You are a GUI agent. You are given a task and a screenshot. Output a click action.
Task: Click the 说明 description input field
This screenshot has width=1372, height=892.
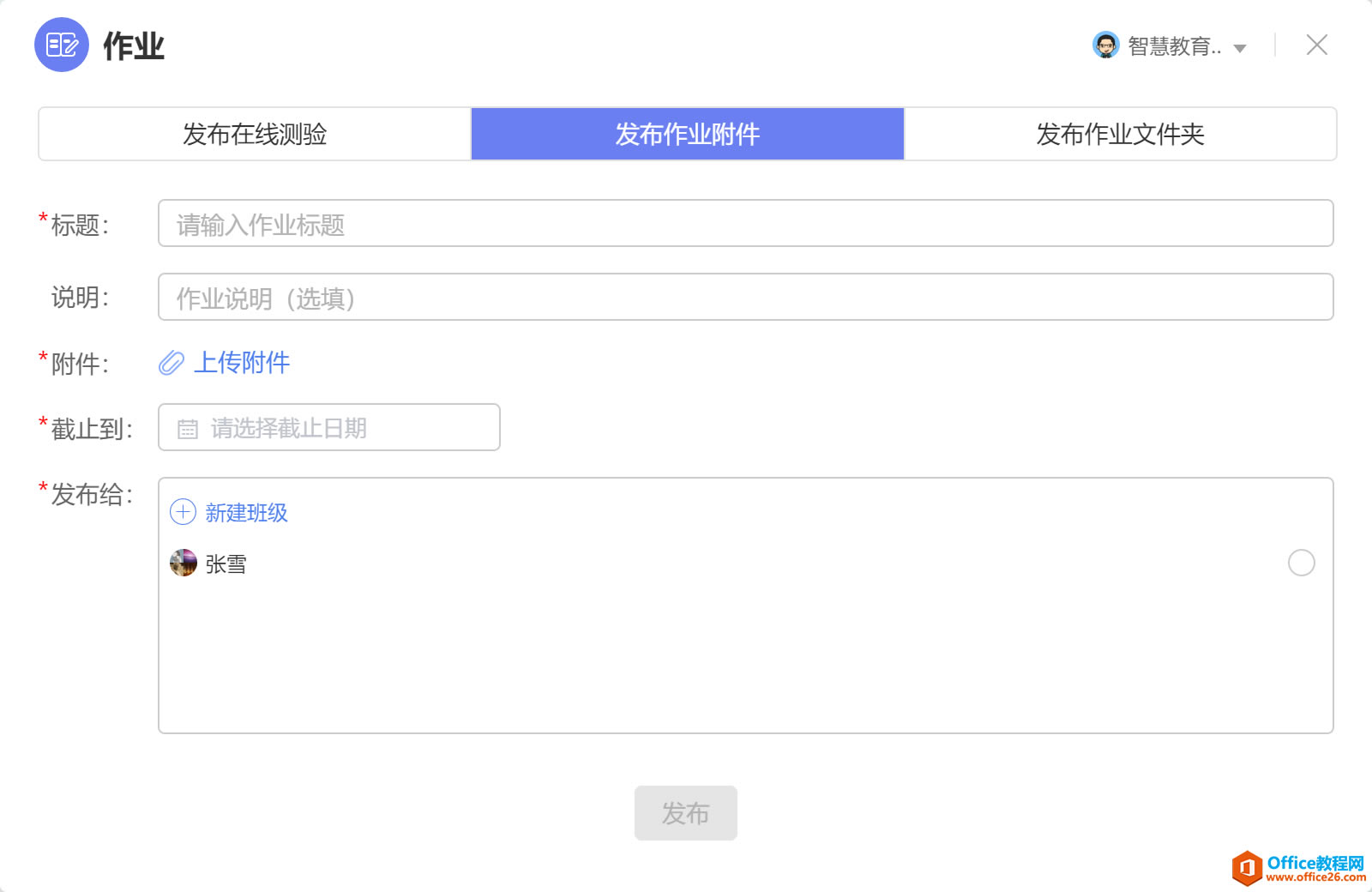point(746,297)
